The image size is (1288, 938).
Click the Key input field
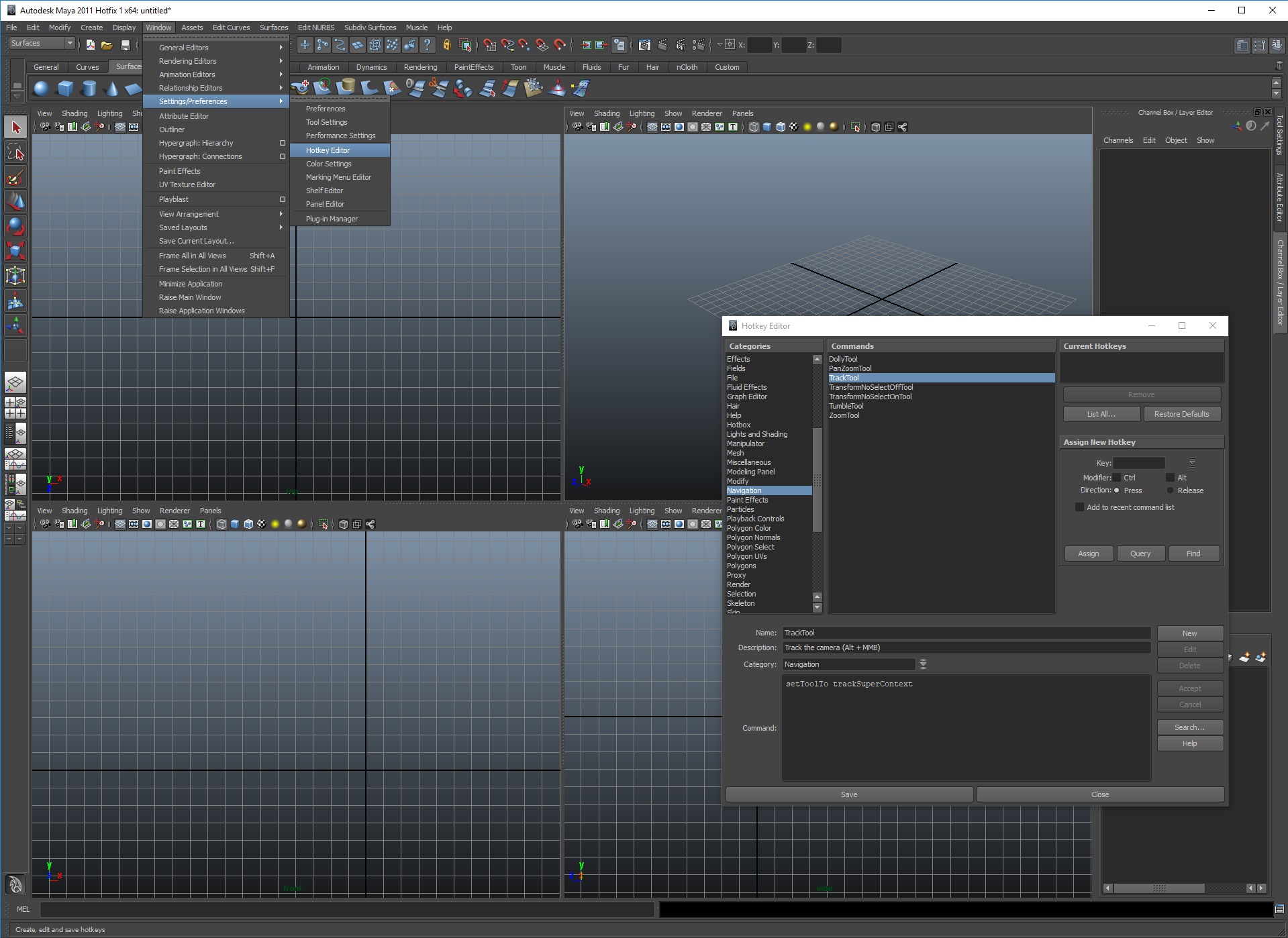click(x=1139, y=463)
